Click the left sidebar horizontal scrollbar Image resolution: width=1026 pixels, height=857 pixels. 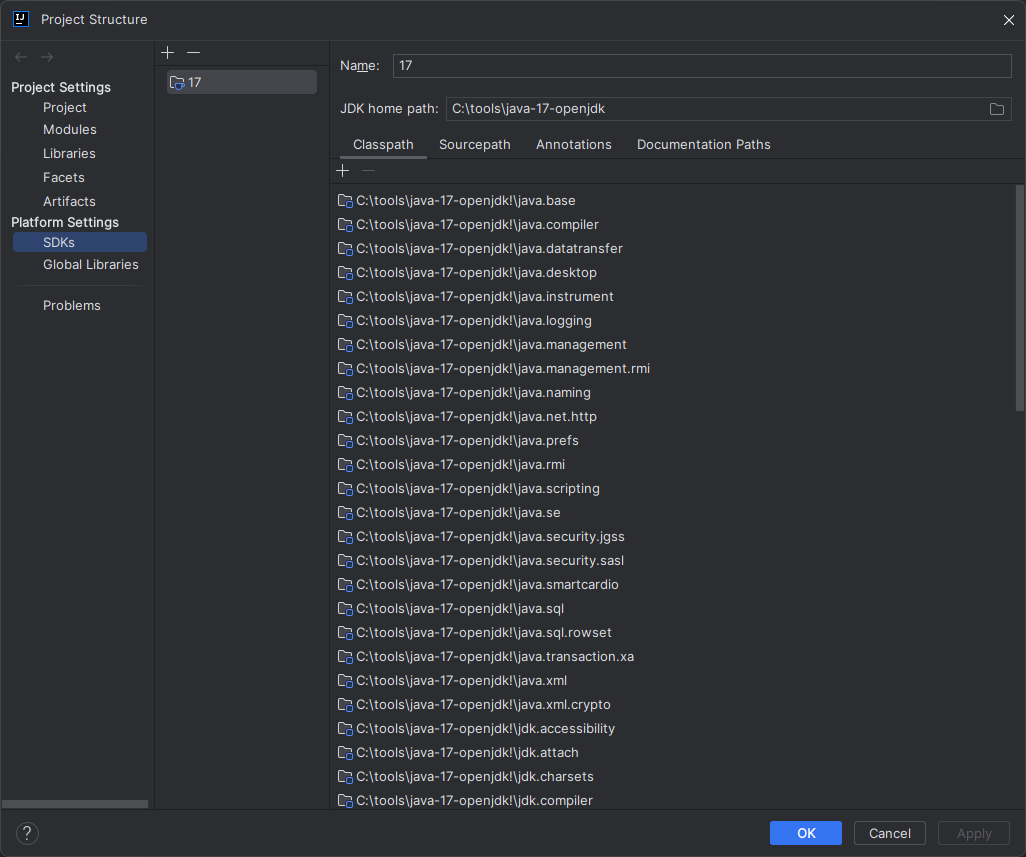pos(75,804)
